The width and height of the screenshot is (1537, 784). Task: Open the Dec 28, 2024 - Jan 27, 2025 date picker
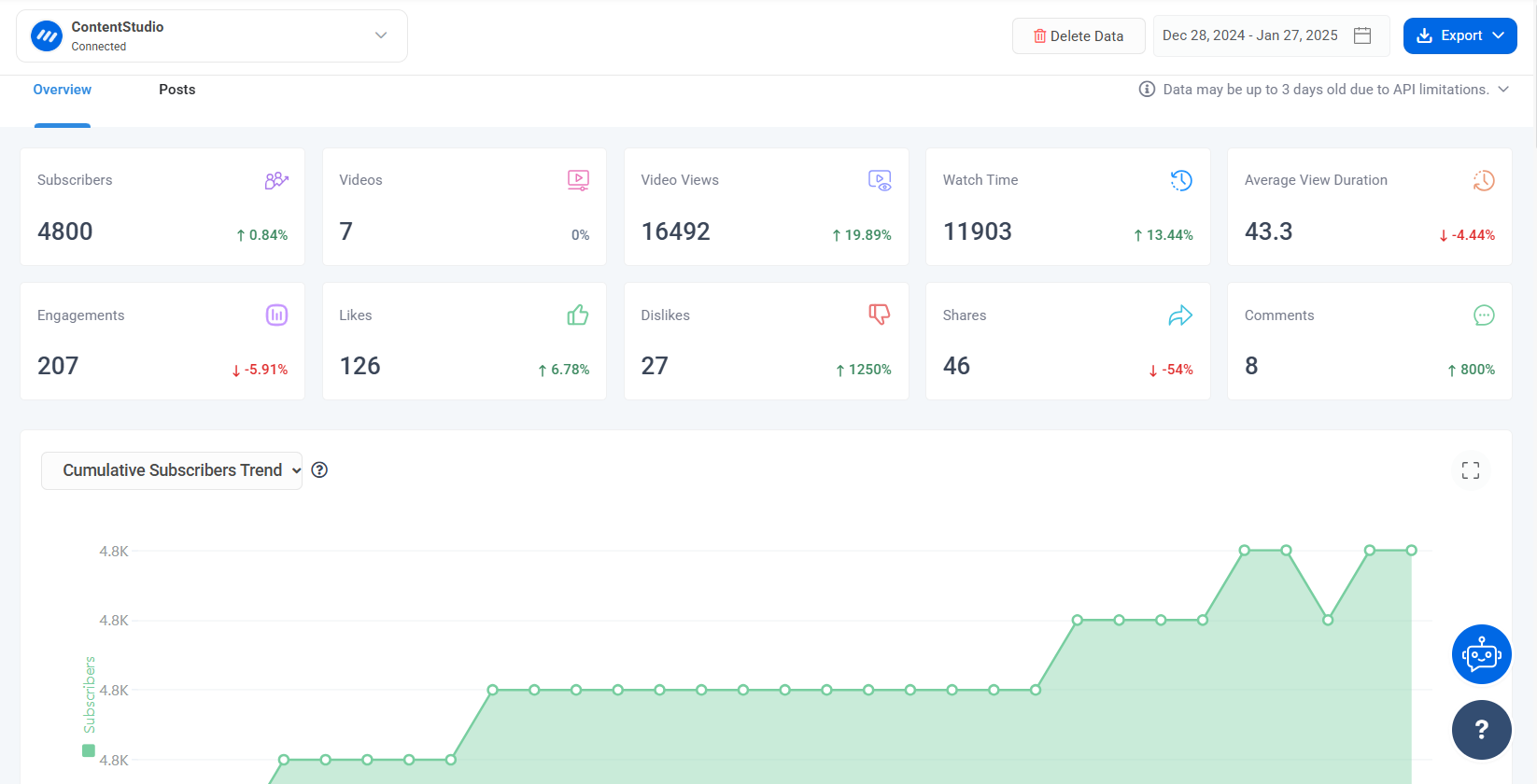coord(1271,35)
